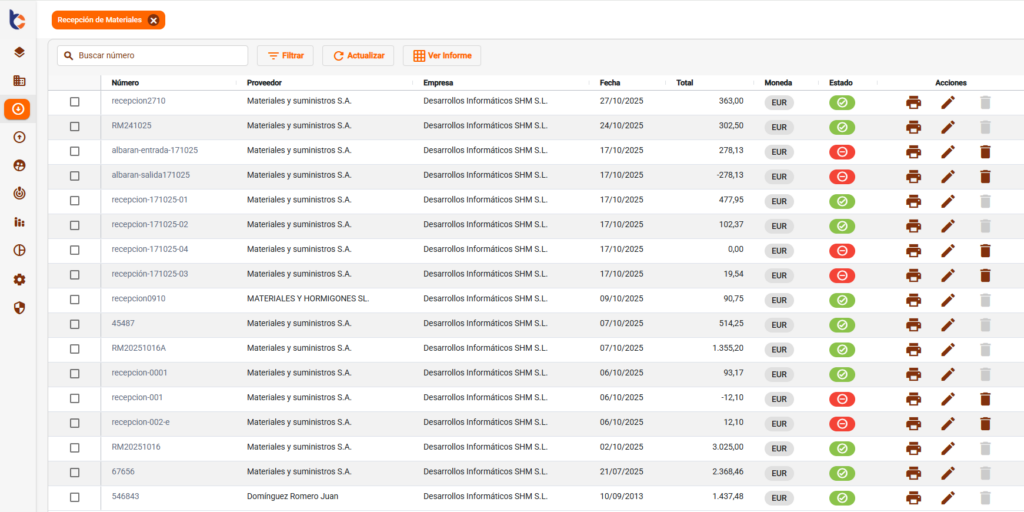Screen dimensions: 1024x512
Task: Print the recepcion2710 reception
Action: coord(913,102)
